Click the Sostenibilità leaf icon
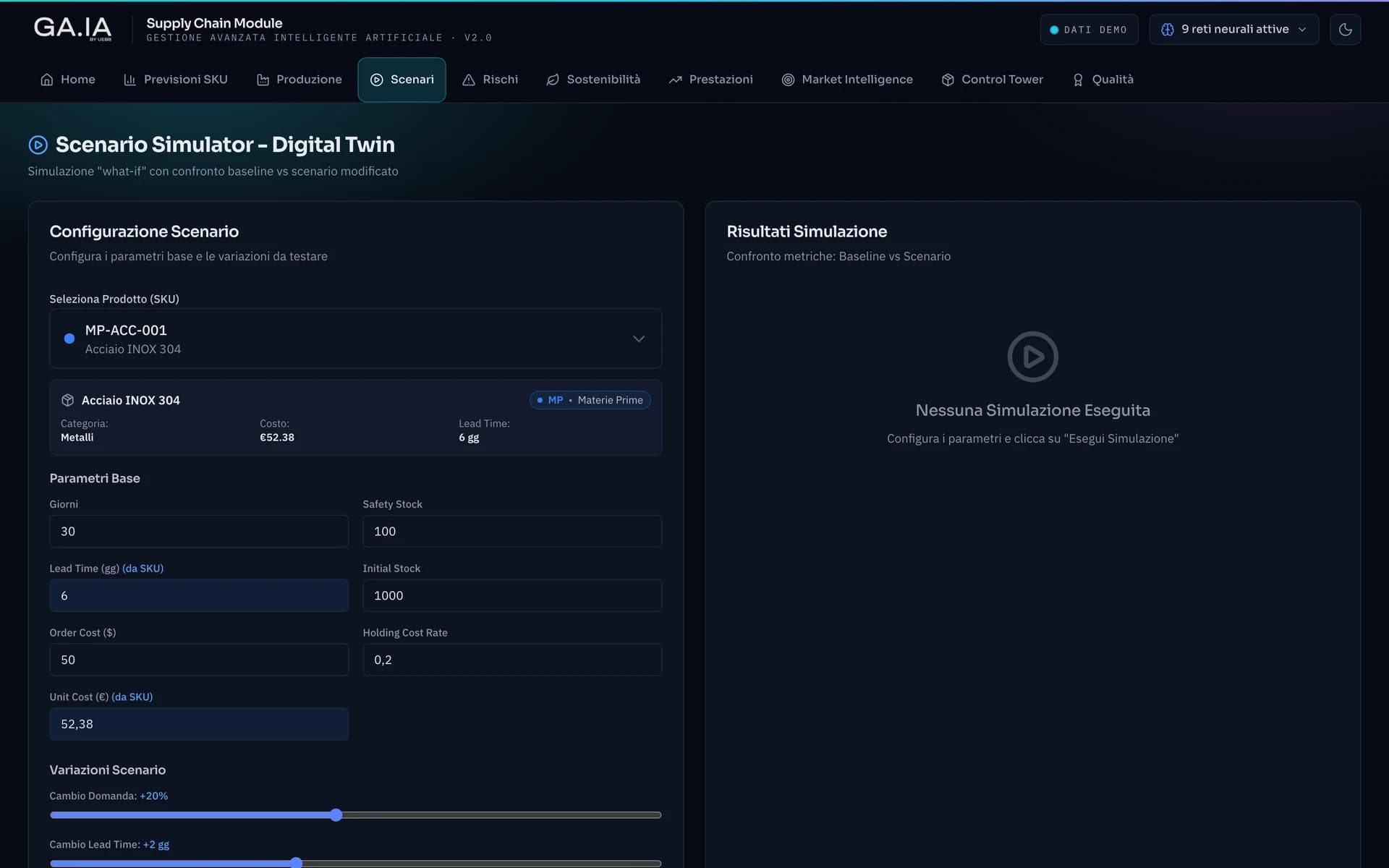Screen dimensions: 1389x868 tap(553, 80)
